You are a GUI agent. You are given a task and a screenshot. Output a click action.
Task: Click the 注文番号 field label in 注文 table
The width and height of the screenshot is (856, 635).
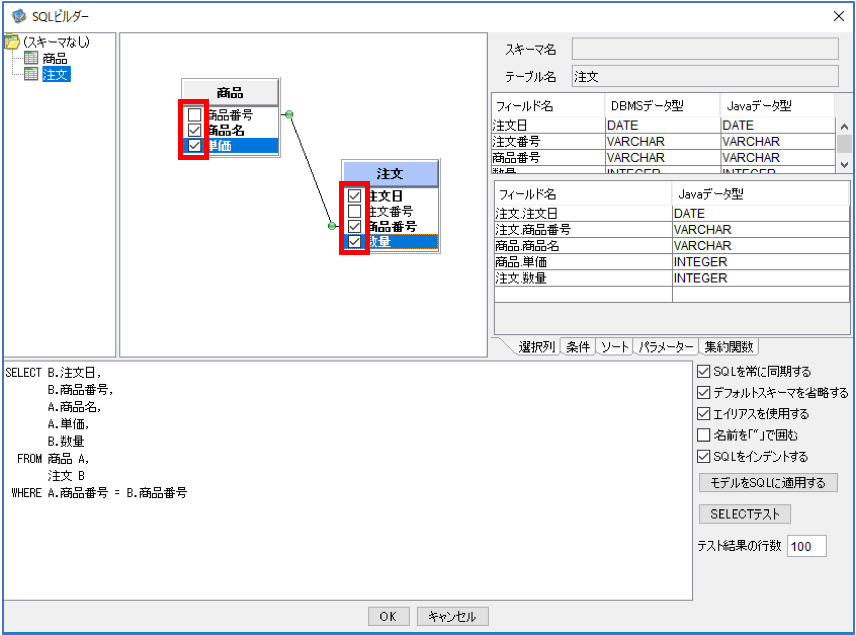pyautogui.click(x=390, y=211)
